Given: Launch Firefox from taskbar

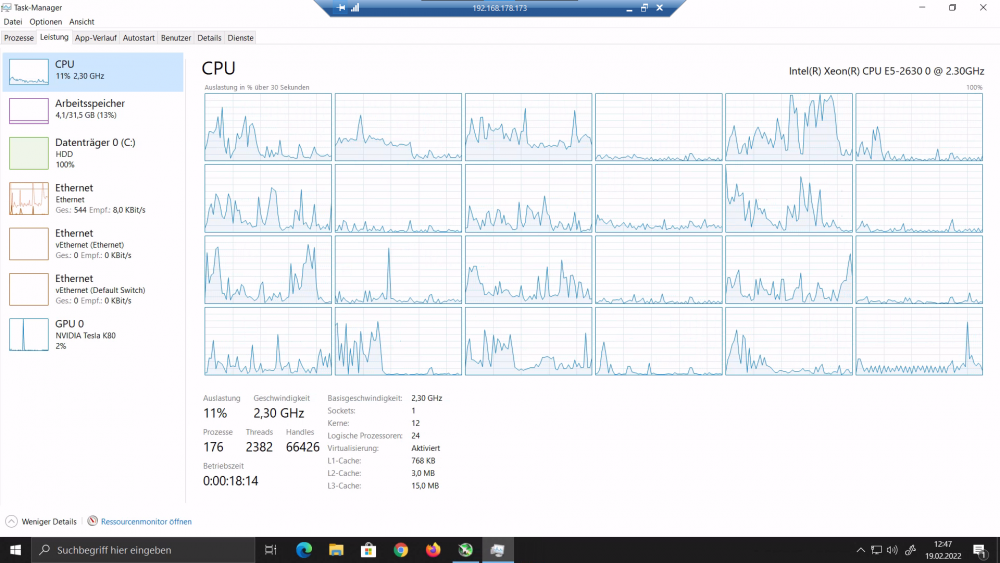Looking at the screenshot, I should tap(433, 550).
